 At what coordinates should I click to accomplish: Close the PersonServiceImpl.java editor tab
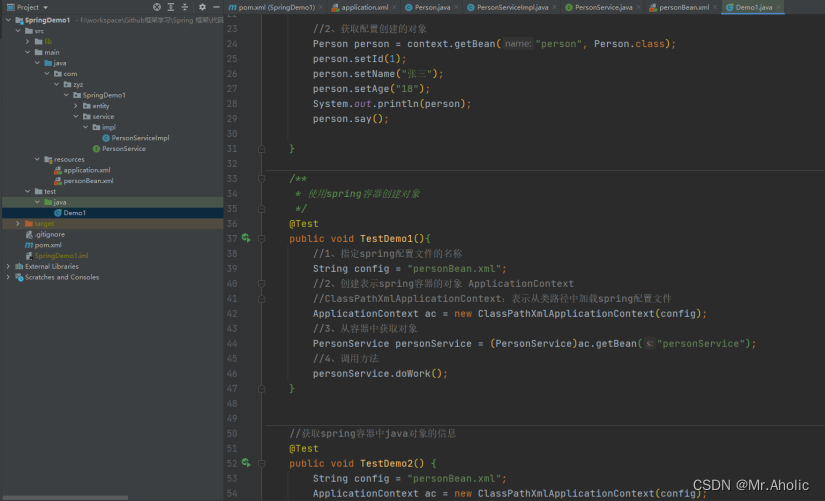tap(554, 7)
